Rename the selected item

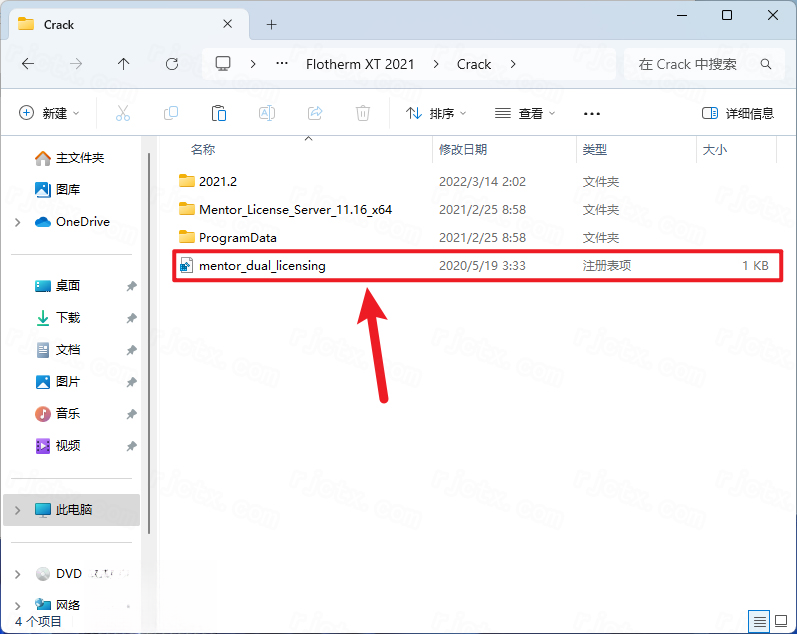267,113
